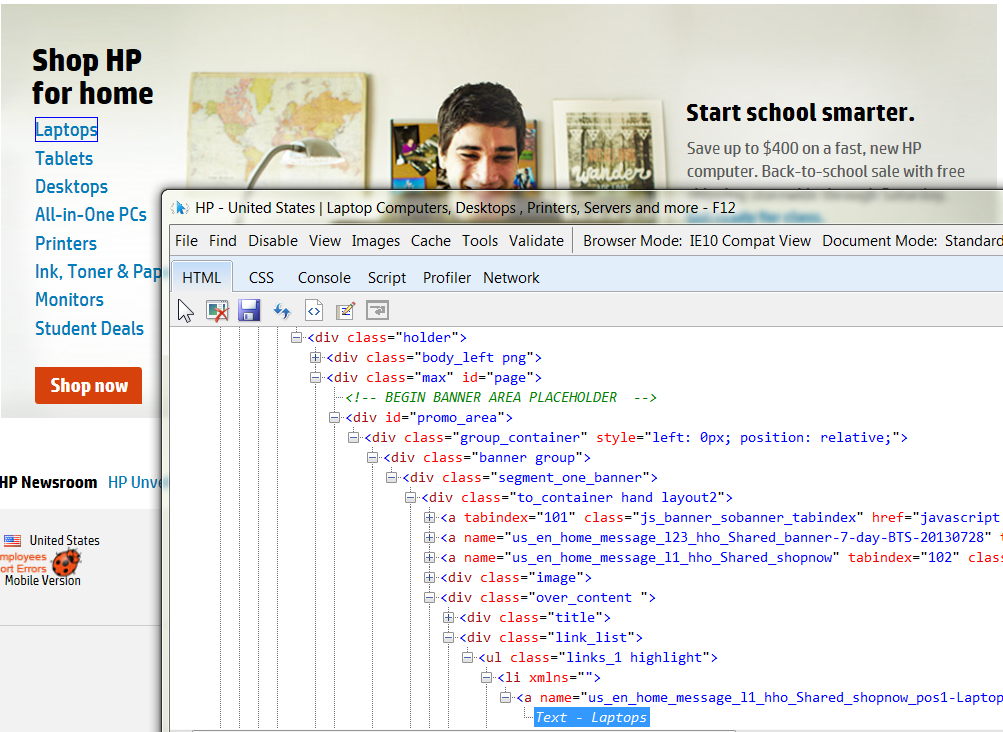1003x732 pixels.
Task: Expand the Shared_shopnow tabindex="102" anchor node
Action: coord(429,557)
